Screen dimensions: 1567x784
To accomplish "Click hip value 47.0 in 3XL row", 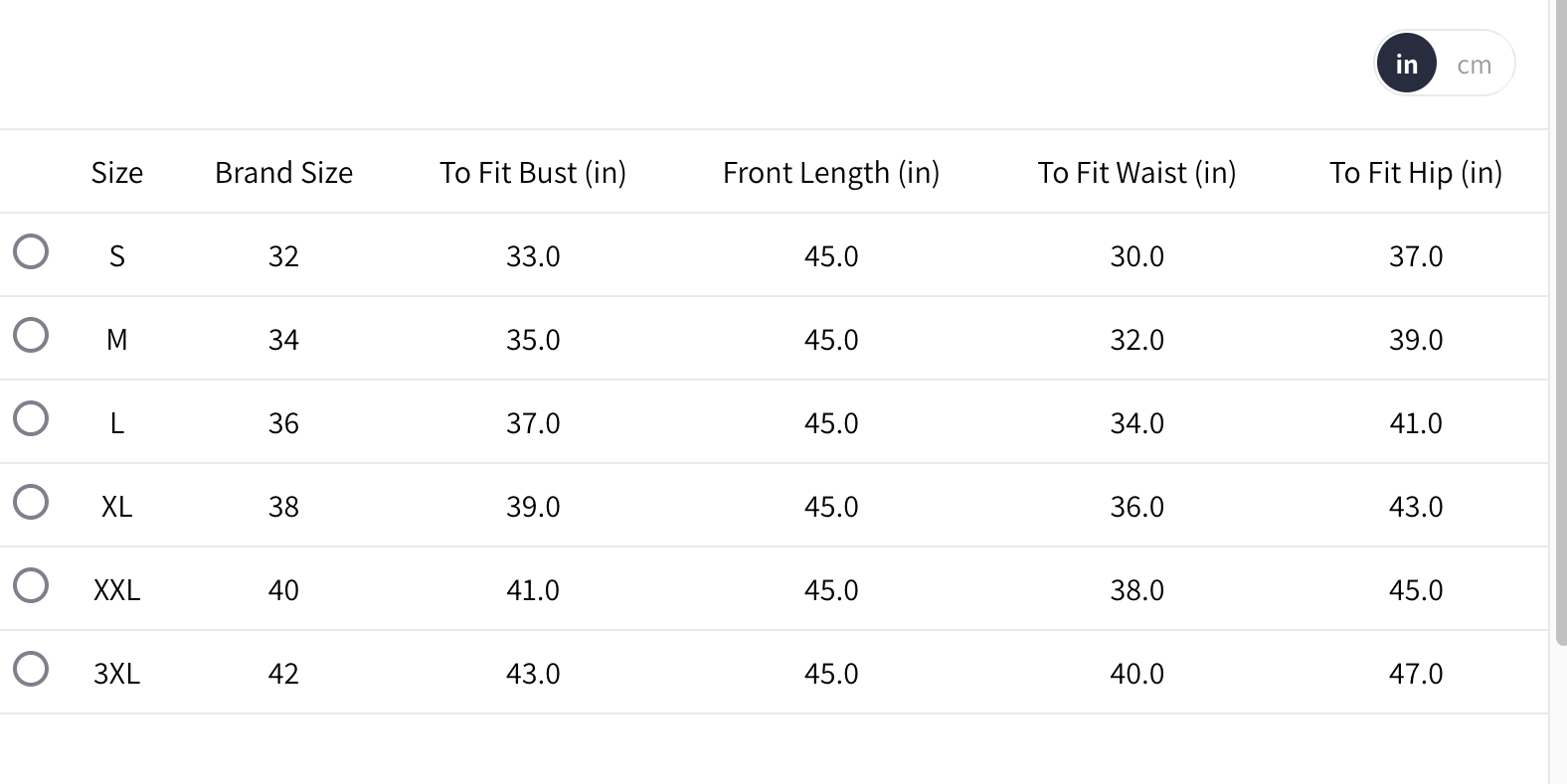I will 1415,674.
